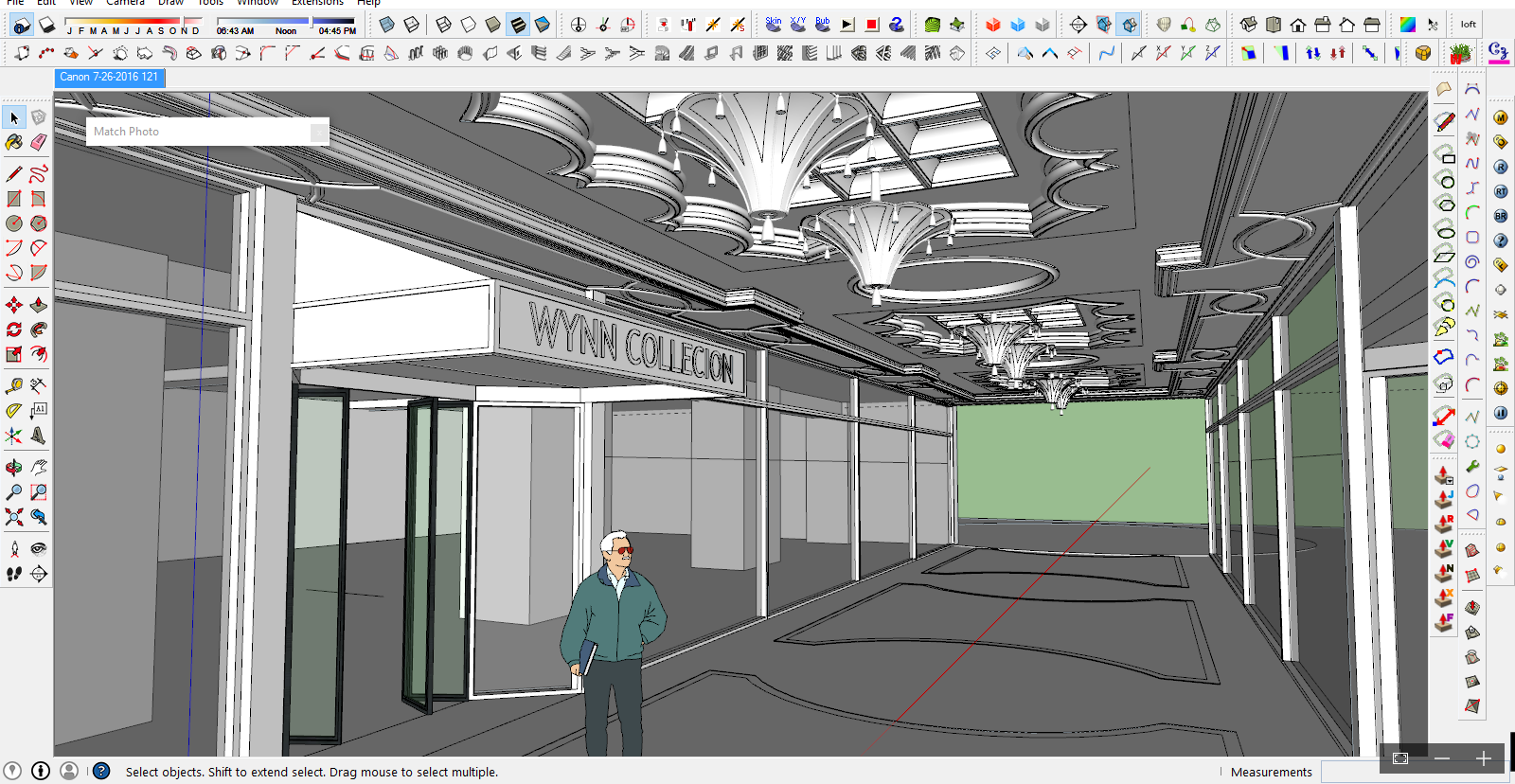Activate the Freehand drawing tool
Viewport: 1515px width, 784px height.
[38, 174]
